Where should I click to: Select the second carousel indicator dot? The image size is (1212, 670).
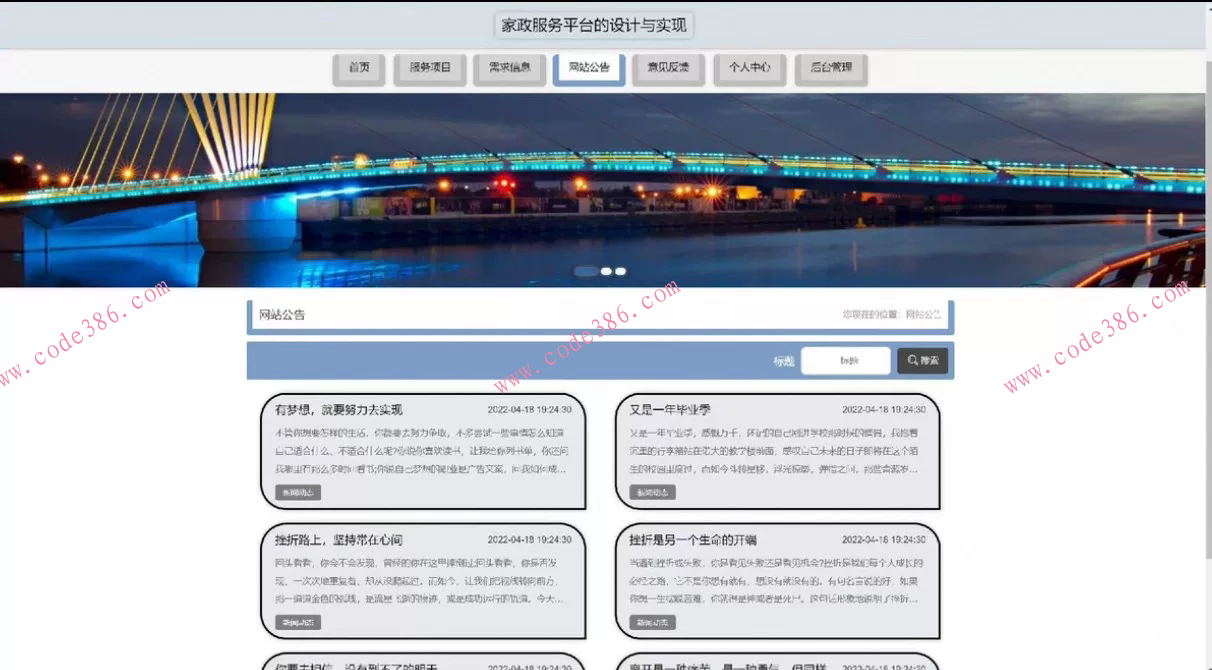(x=604, y=271)
